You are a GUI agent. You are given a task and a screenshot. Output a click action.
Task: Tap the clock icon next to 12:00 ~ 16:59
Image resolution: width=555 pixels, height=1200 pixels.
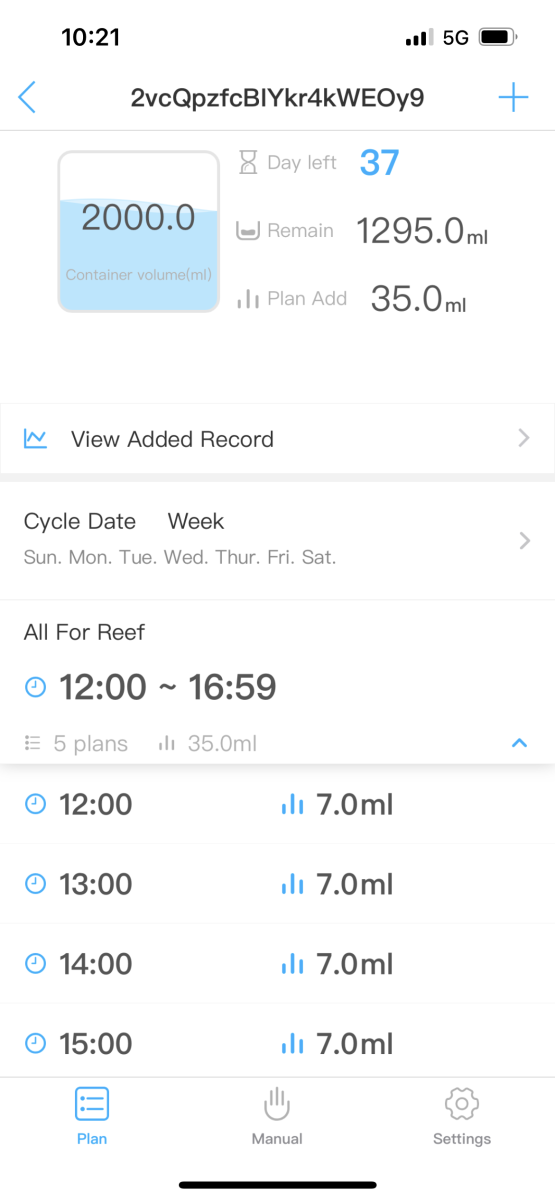click(x=35, y=687)
